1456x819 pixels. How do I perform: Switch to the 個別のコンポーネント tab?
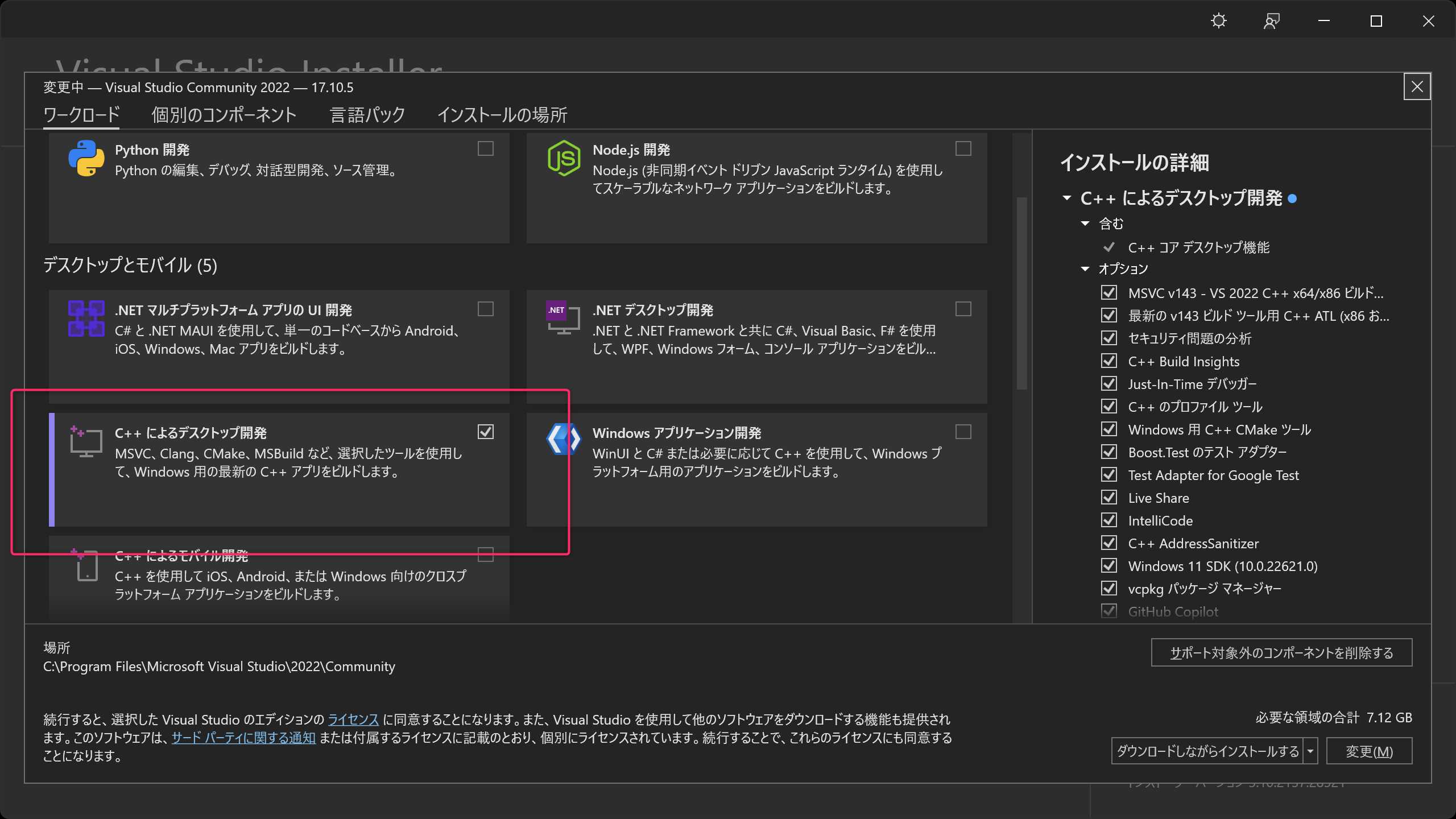[x=224, y=115]
